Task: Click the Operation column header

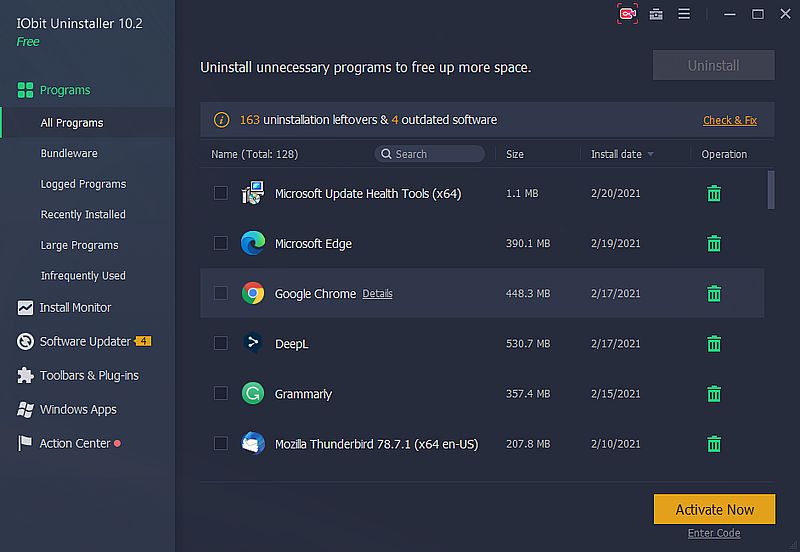Action: coord(724,154)
